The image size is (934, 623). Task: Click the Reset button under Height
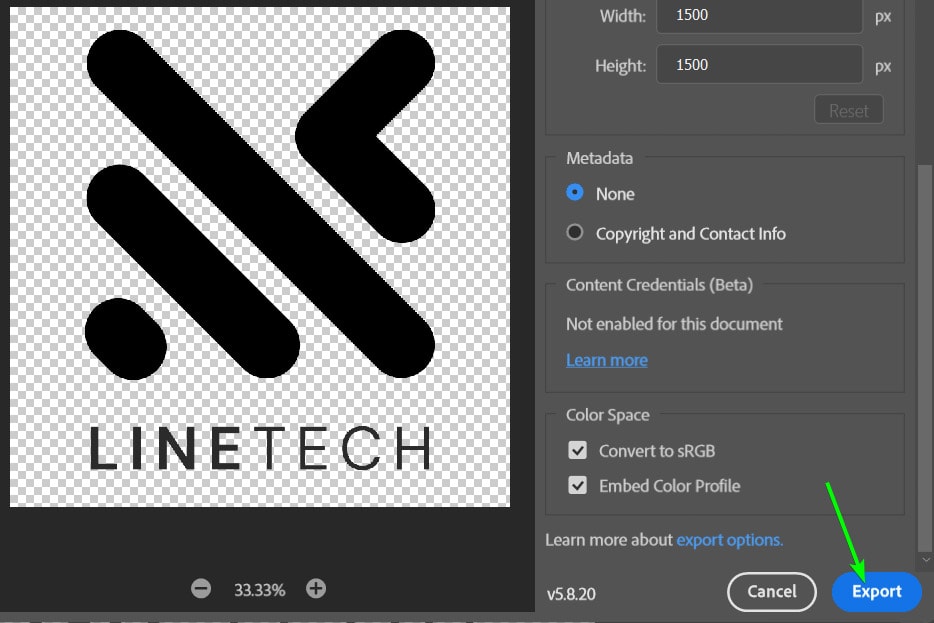point(848,110)
